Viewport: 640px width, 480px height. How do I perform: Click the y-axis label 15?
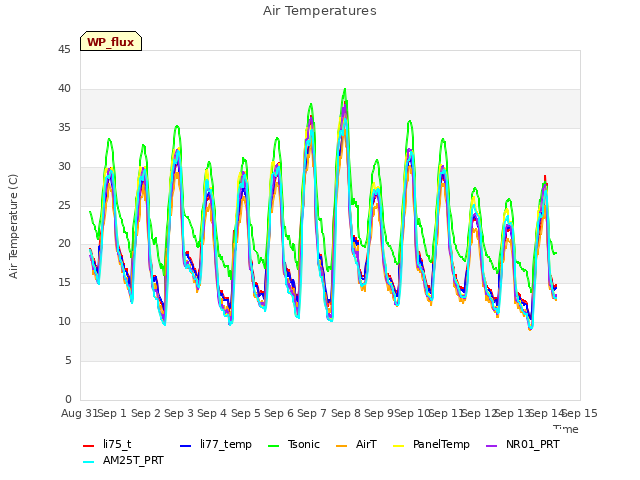click(x=64, y=282)
